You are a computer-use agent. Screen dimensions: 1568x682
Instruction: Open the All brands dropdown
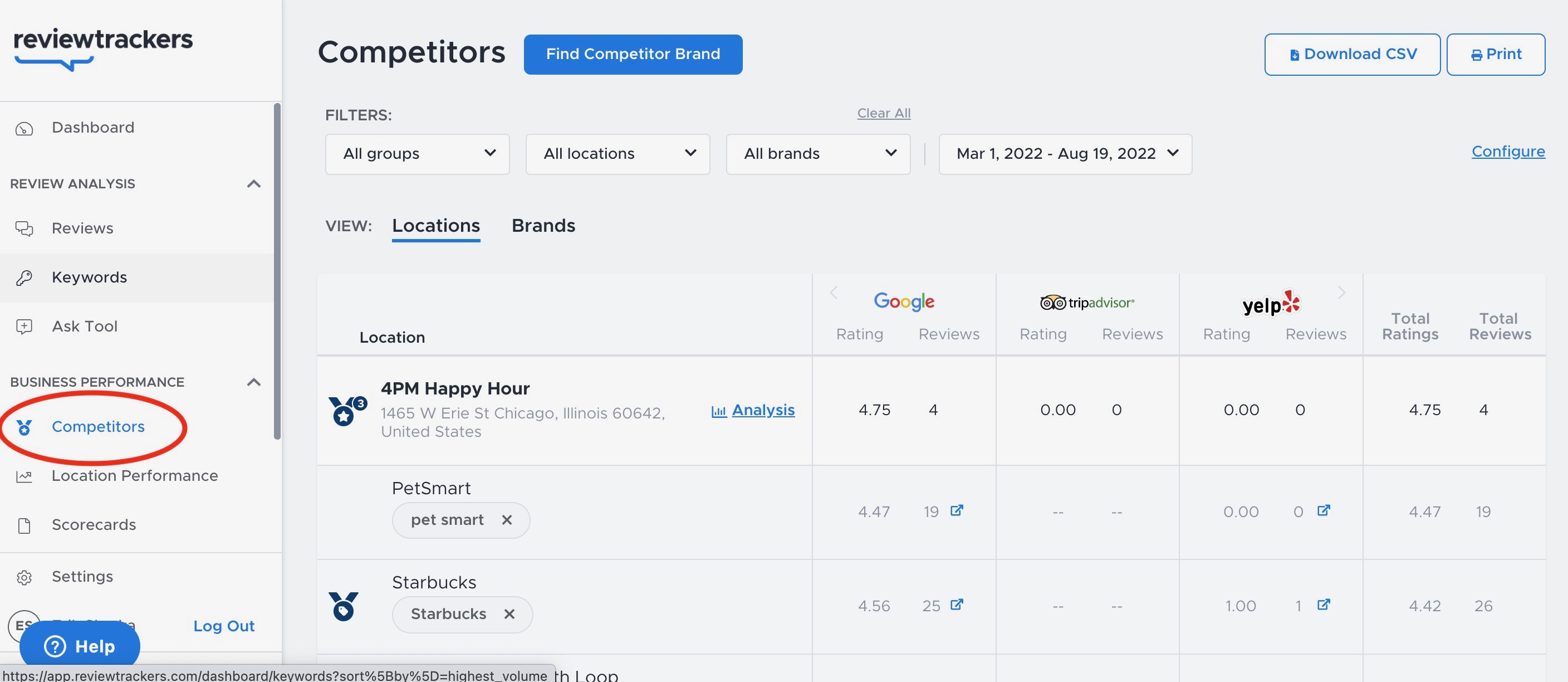click(818, 154)
